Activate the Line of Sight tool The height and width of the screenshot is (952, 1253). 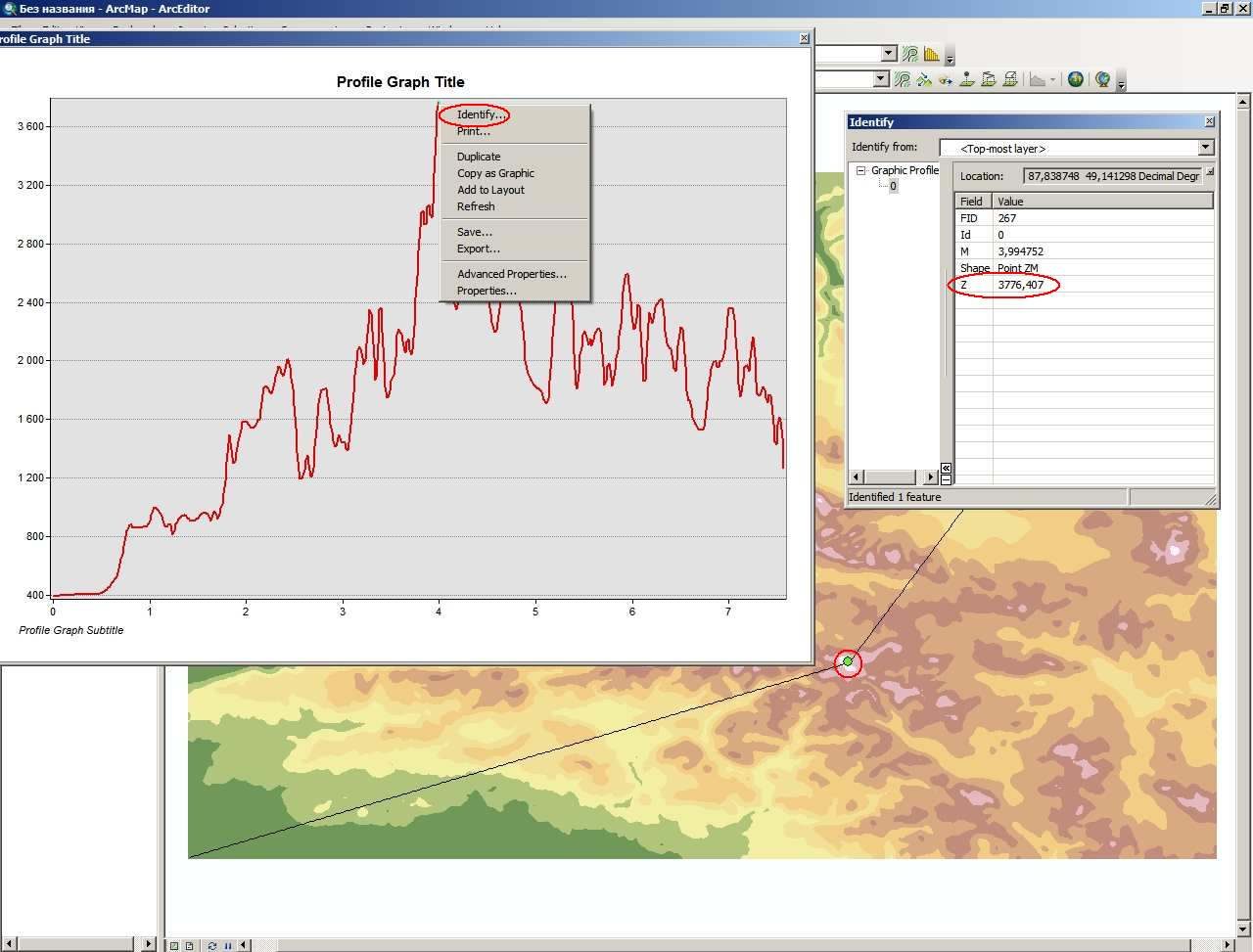(x=946, y=79)
